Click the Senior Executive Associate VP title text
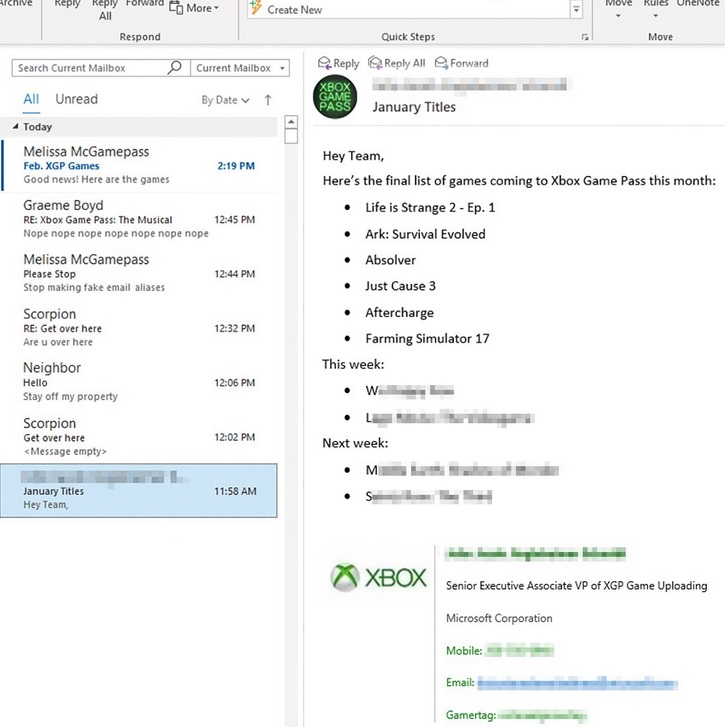The height and width of the screenshot is (727, 725). (x=577, y=586)
